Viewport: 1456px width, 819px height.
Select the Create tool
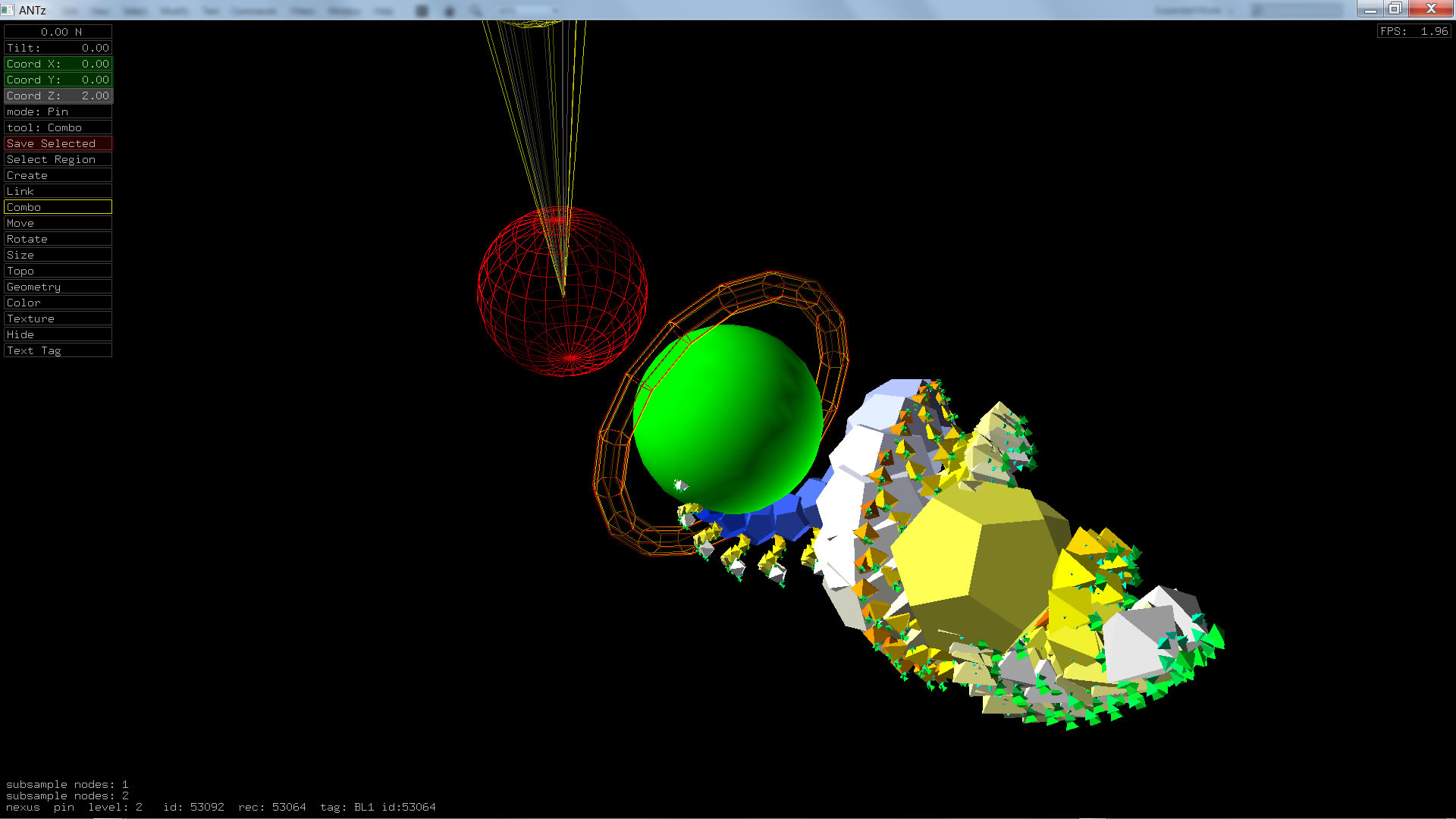[58, 175]
